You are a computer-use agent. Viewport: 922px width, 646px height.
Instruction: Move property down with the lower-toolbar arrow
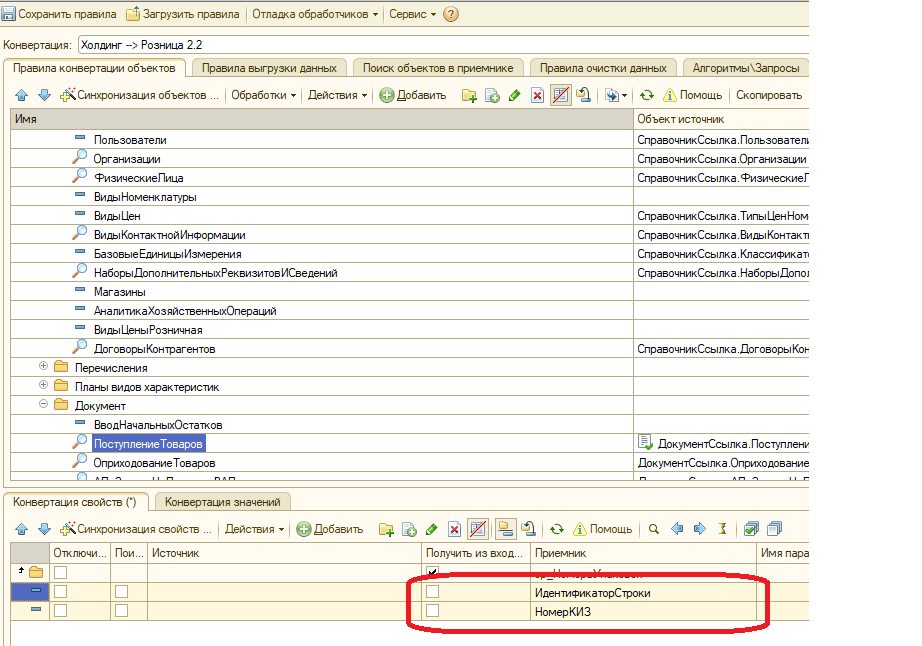coord(45,529)
